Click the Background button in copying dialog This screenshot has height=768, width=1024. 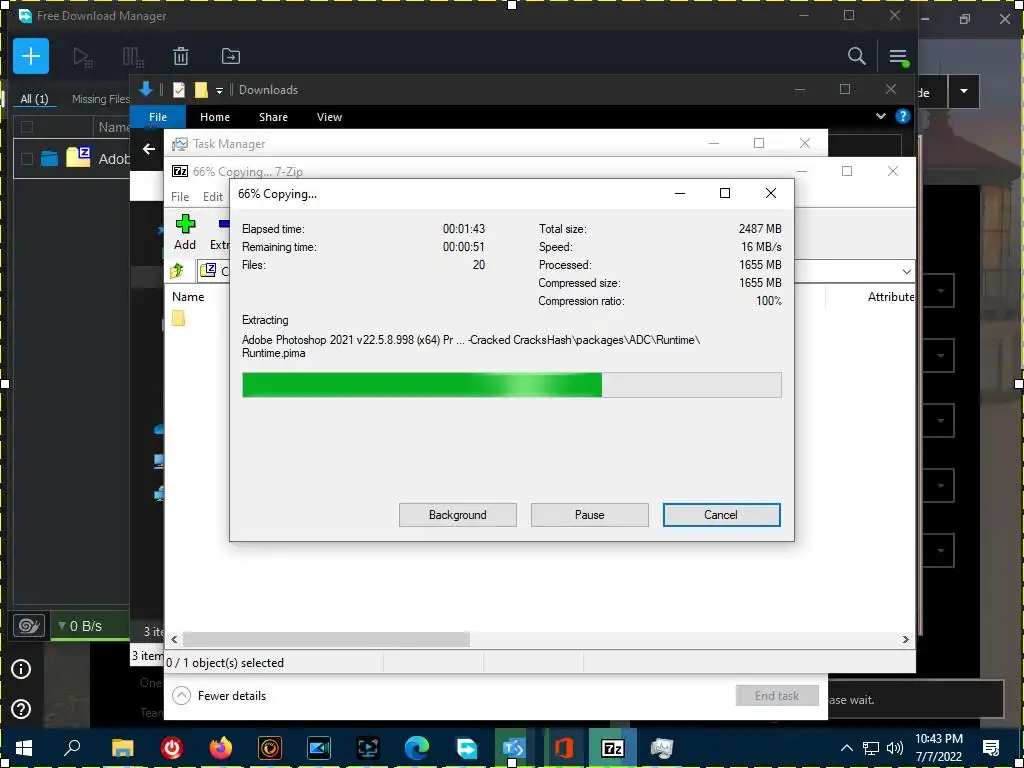tap(457, 515)
